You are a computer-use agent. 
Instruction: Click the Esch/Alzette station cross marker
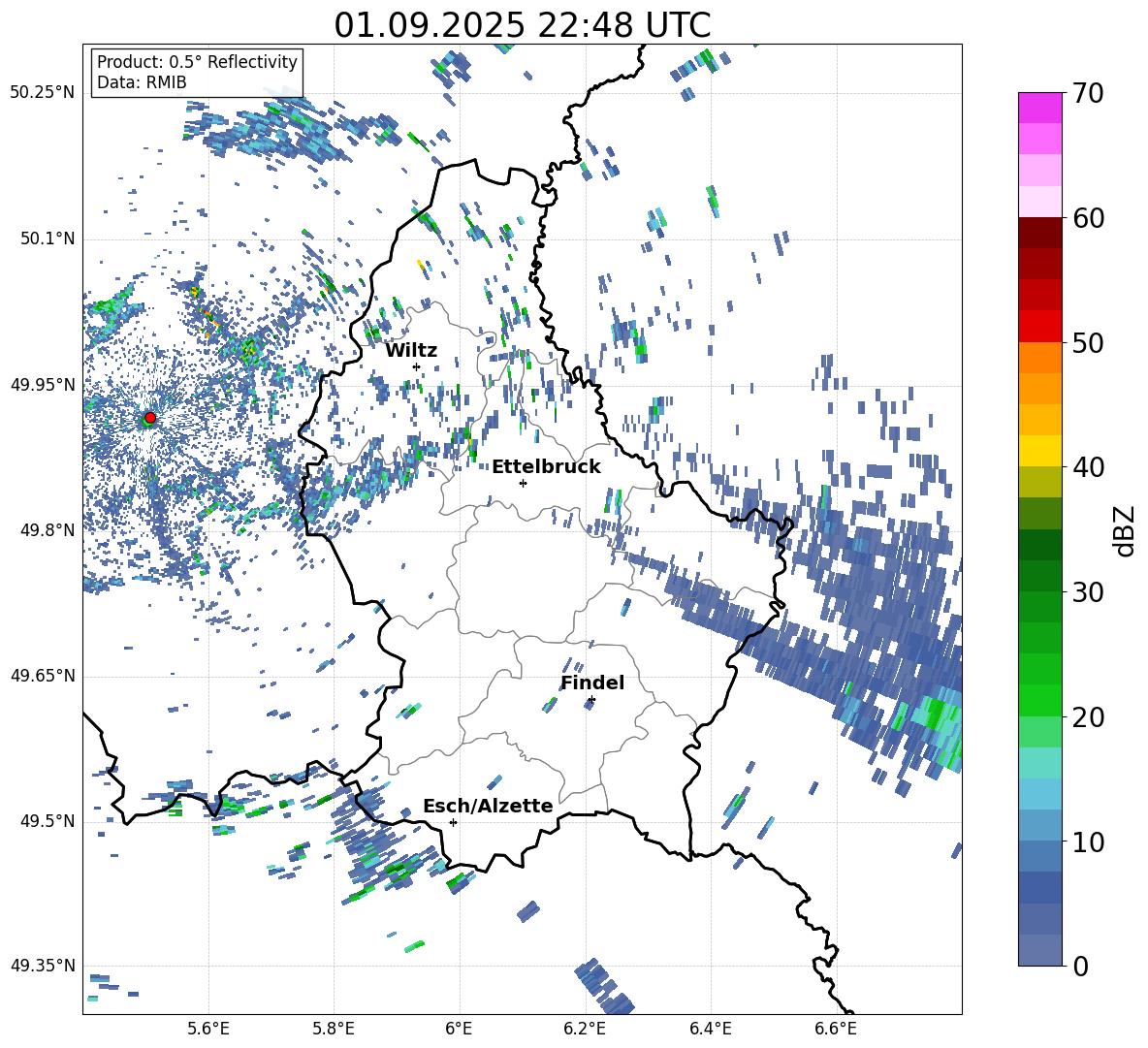[x=453, y=822]
